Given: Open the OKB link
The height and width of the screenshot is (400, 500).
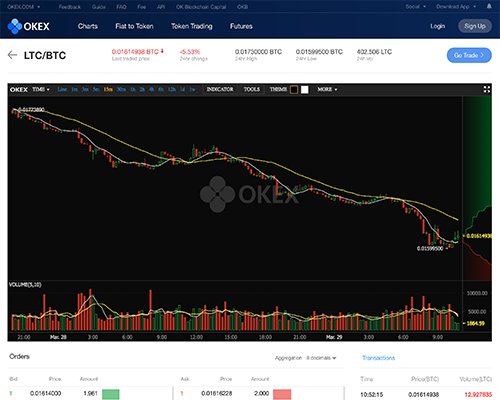Looking at the screenshot, I should [242, 7].
